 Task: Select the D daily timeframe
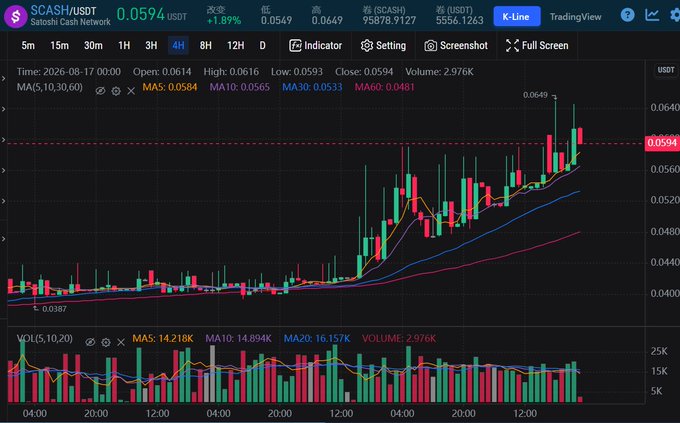point(262,45)
